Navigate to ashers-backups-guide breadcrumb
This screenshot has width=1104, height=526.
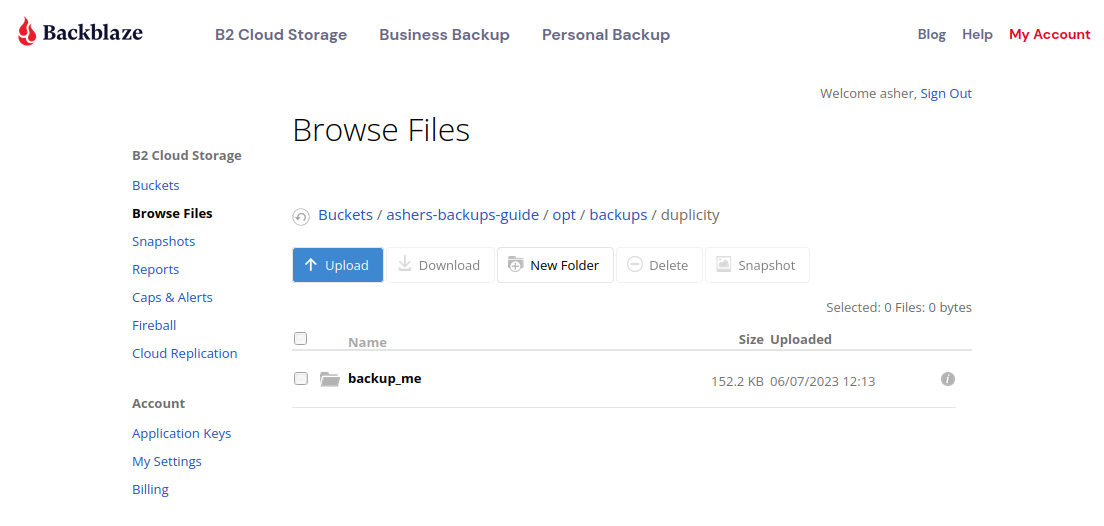463,215
